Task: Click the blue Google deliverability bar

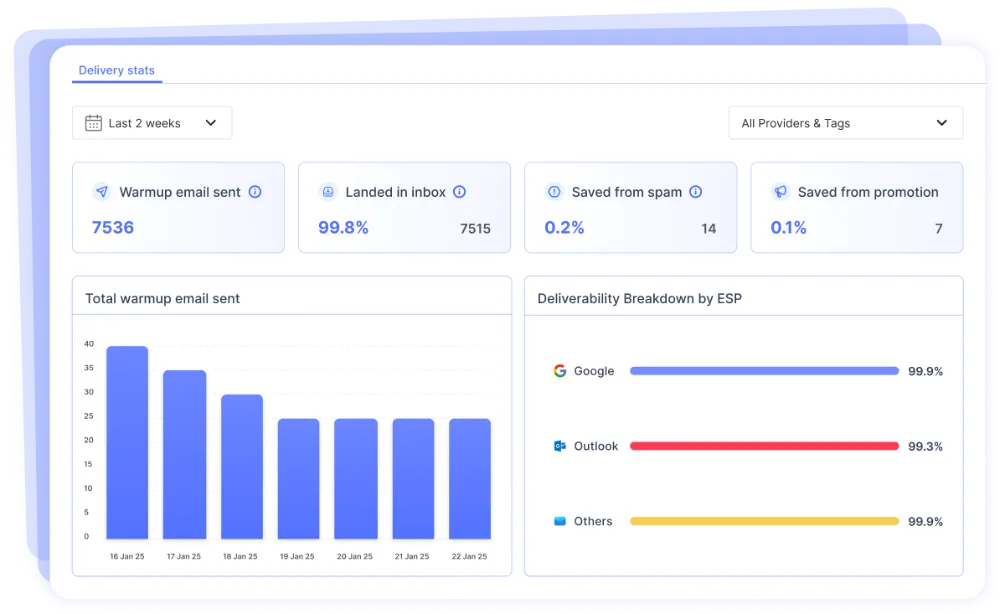Action: click(764, 371)
